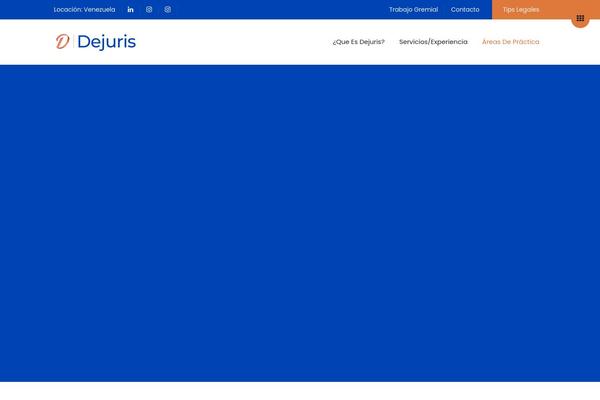Select the Servicios/Experiencia menu item
Screen dimensions: 600x400
[x=433, y=42]
